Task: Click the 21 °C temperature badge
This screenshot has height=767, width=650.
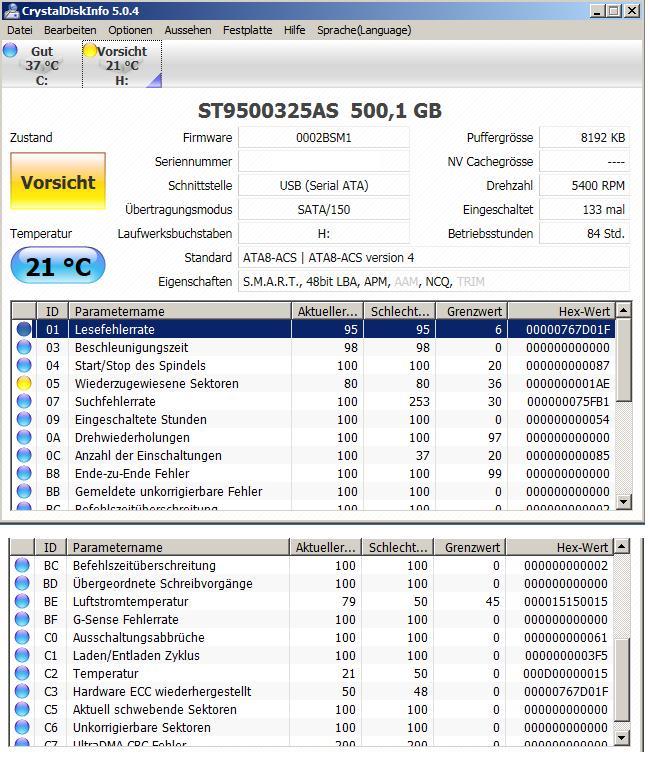Action: (x=58, y=266)
